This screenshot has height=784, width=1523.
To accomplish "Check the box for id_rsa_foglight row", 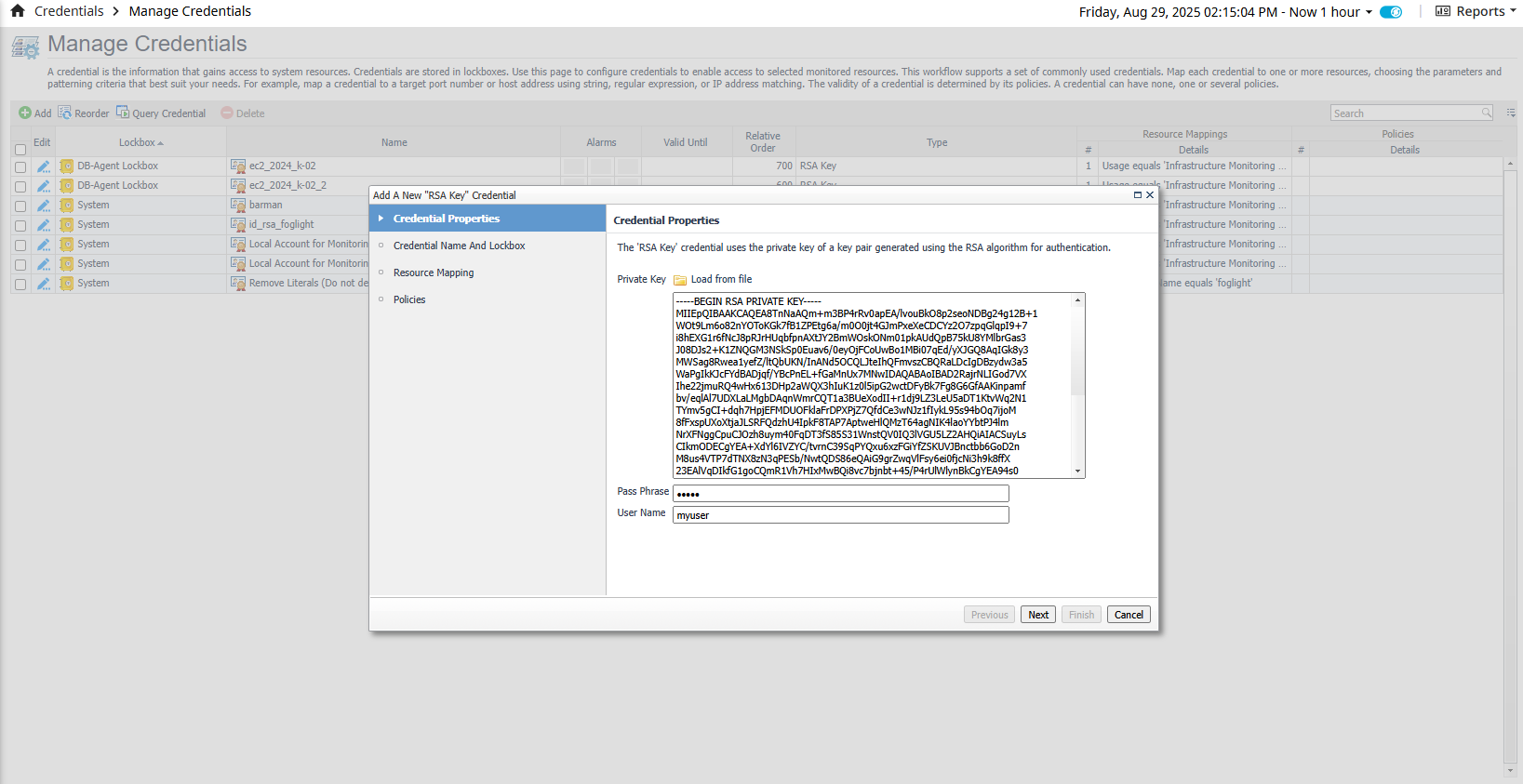I will point(20,225).
